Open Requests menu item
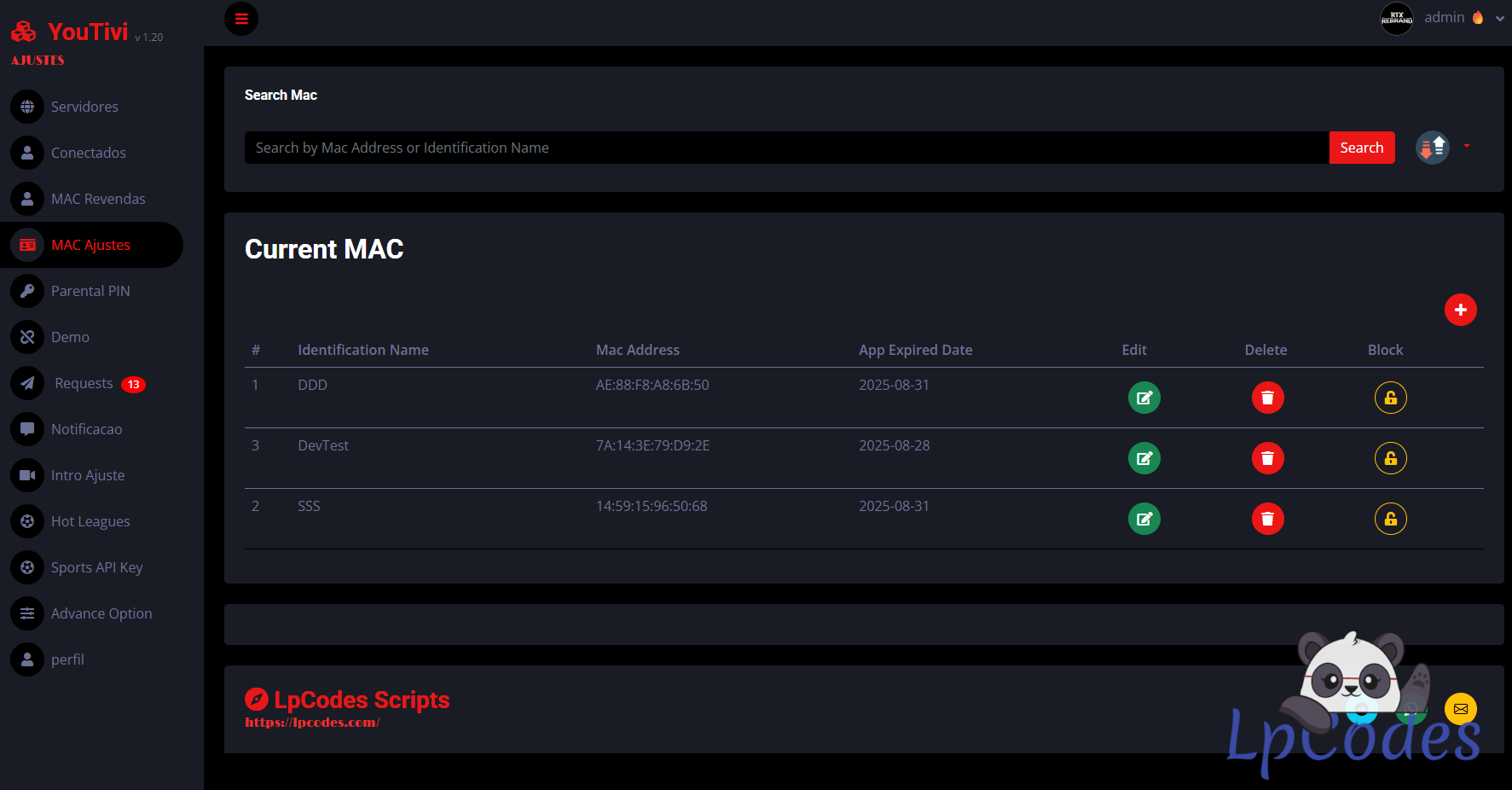1512x790 pixels. (x=84, y=383)
